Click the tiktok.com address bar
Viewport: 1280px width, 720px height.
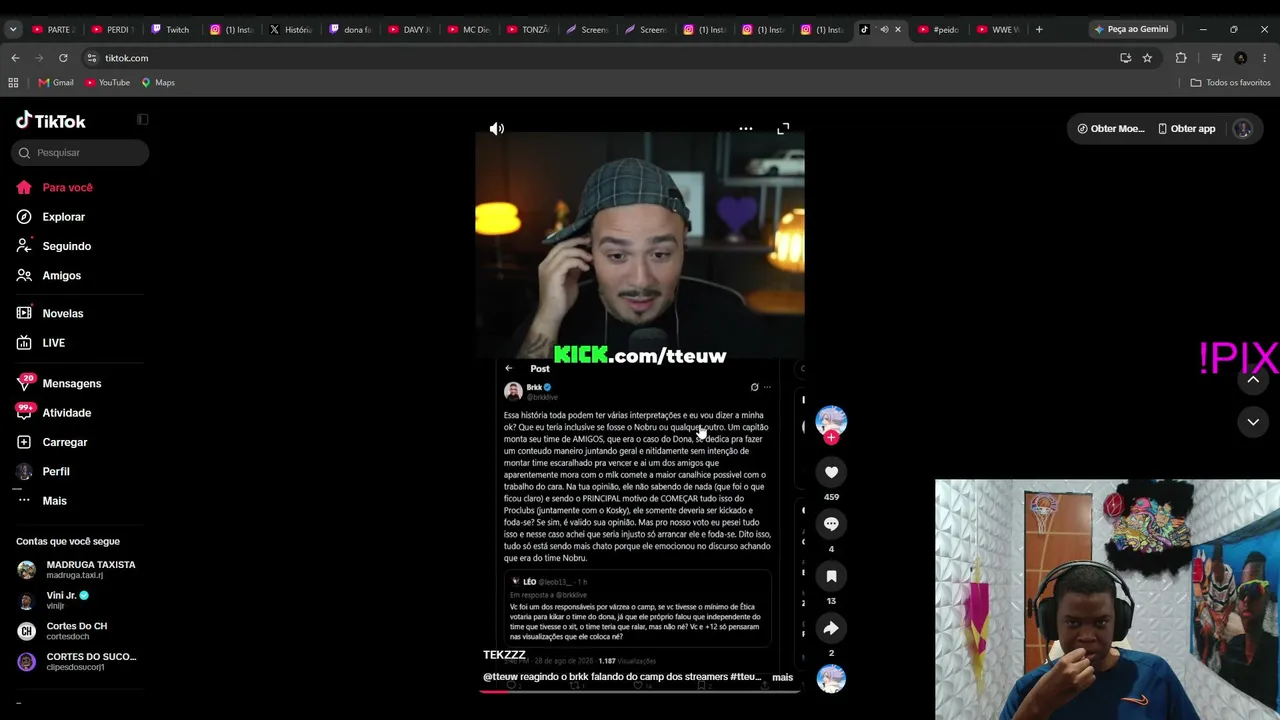596,58
